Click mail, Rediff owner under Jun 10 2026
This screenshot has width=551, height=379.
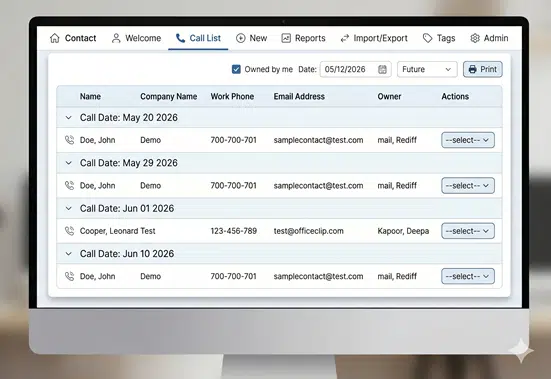coord(397,276)
